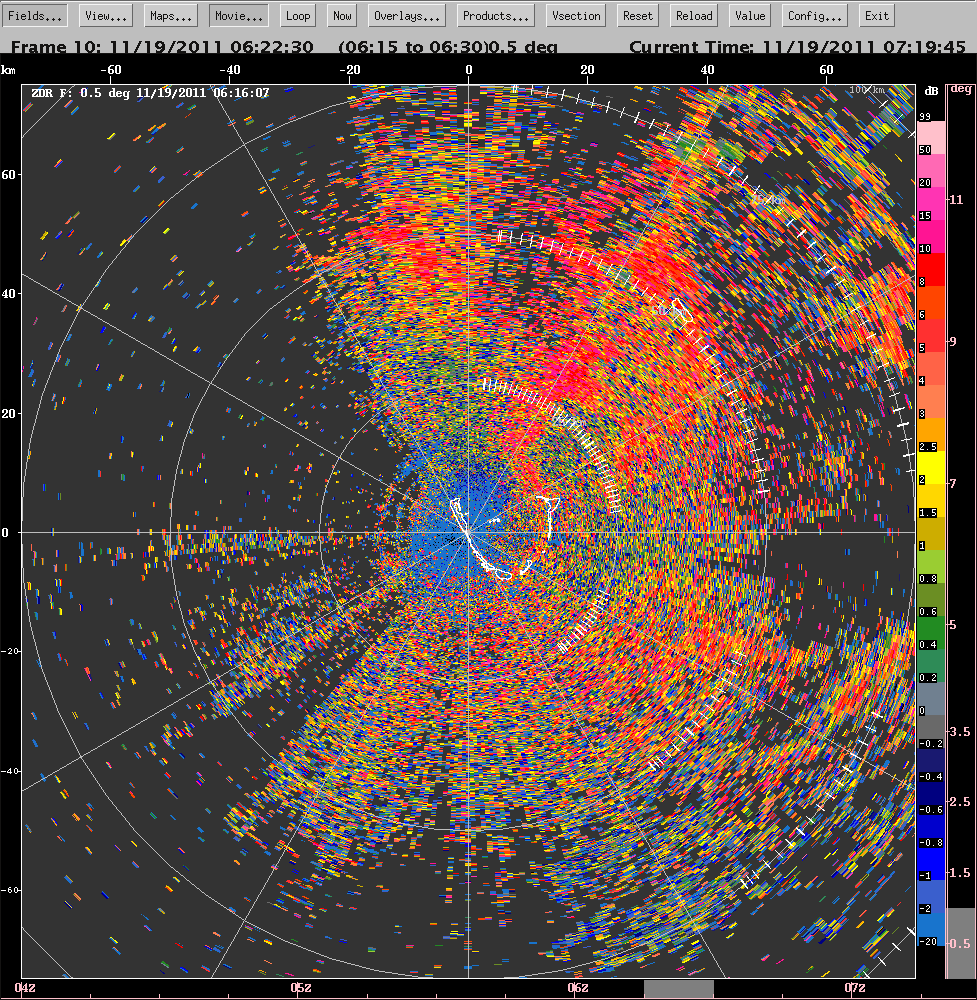Open the Config... settings
This screenshot has width=977, height=1000.
[x=815, y=16]
